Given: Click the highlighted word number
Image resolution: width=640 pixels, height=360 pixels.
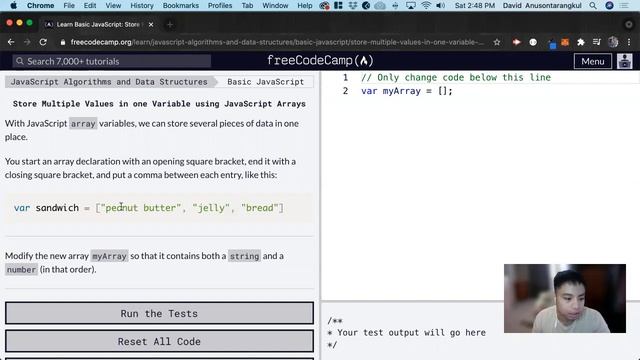Looking at the screenshot, I should click(21, 269).
